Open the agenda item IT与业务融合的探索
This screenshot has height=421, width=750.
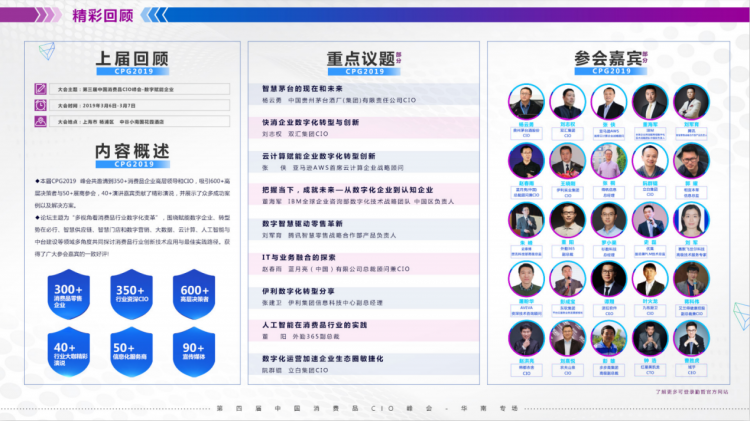[x=298, y=257]
